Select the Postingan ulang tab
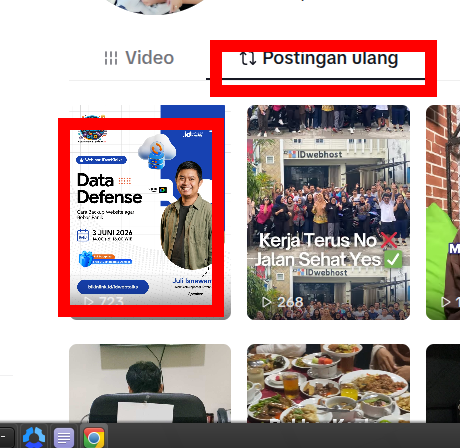This screenshot has height=448, width=460. click(x=319, y=59)
